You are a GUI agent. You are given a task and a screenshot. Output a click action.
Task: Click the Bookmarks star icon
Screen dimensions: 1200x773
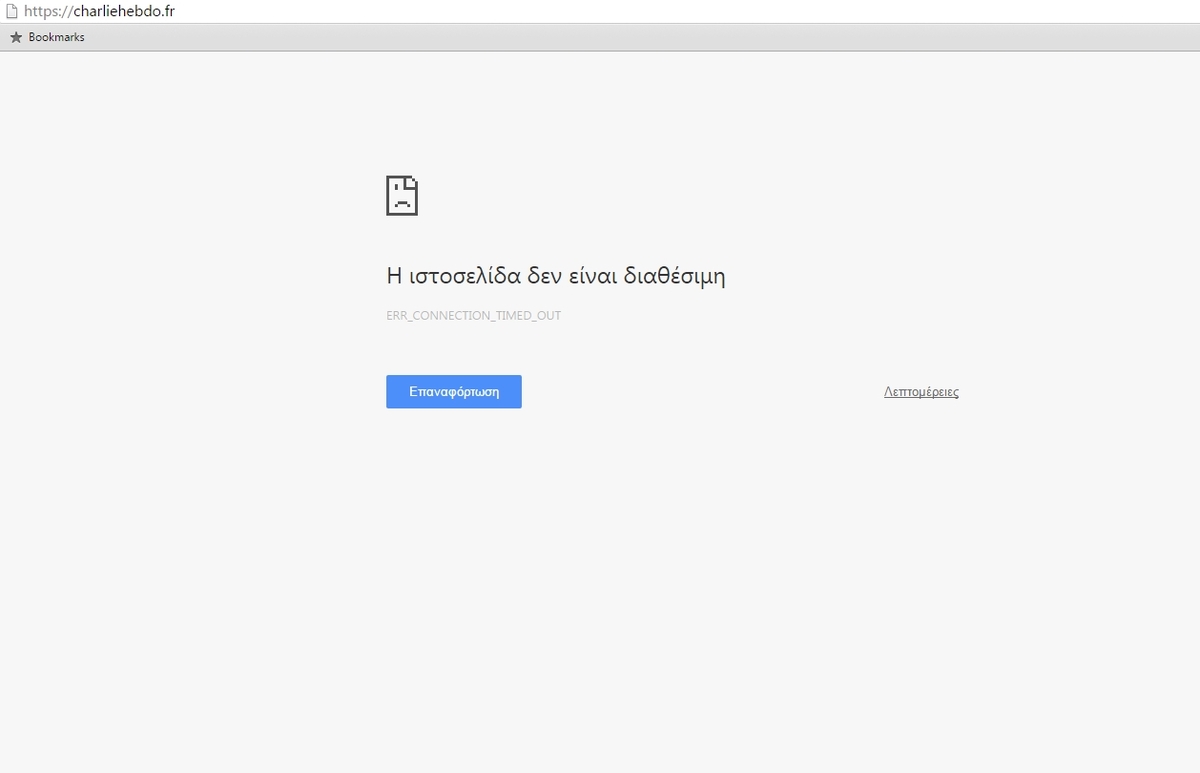tap(16, 37)
